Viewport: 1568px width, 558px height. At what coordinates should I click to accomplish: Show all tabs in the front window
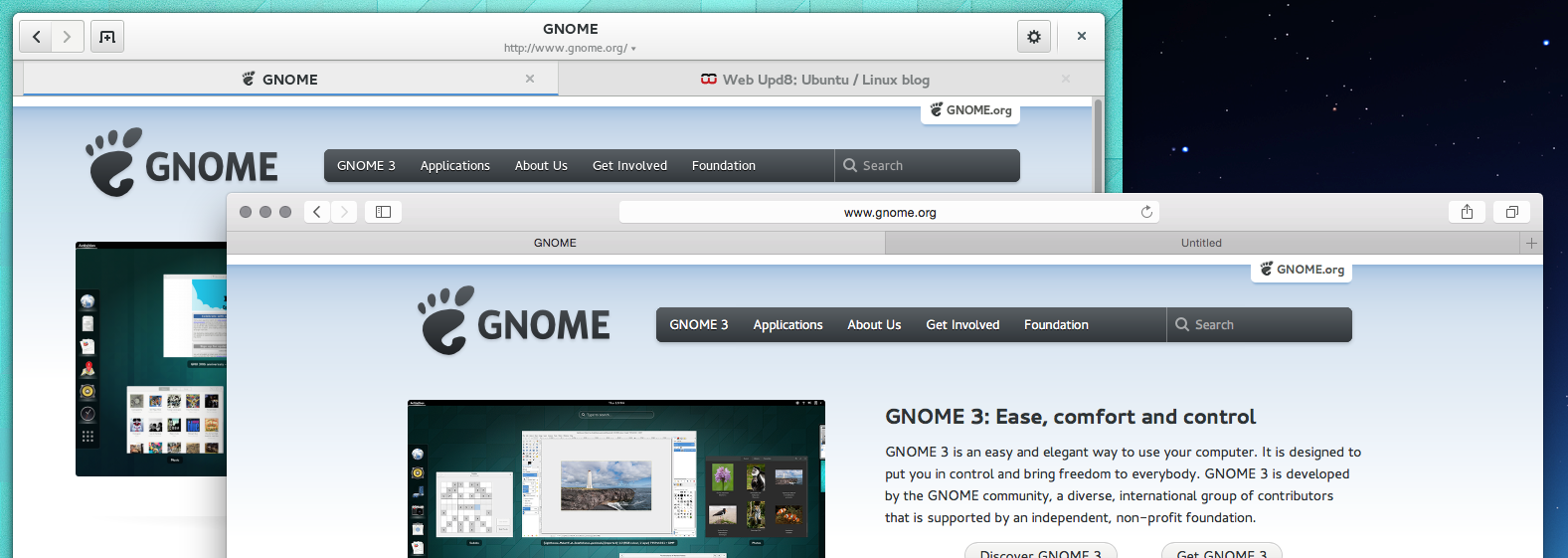[1511, 212]
